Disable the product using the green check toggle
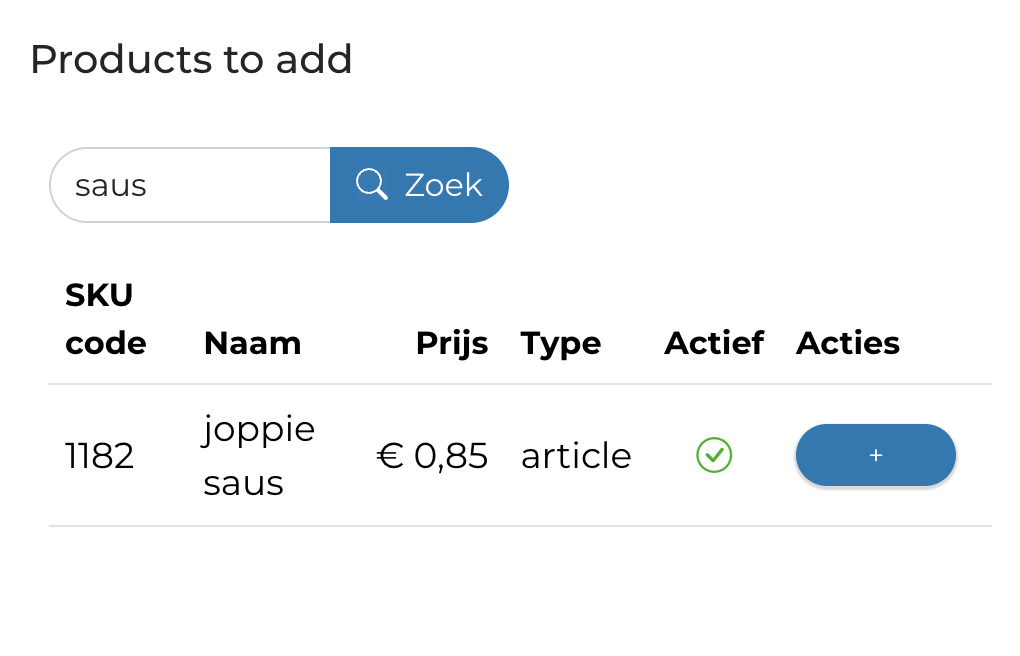 [x=713, y=455]
